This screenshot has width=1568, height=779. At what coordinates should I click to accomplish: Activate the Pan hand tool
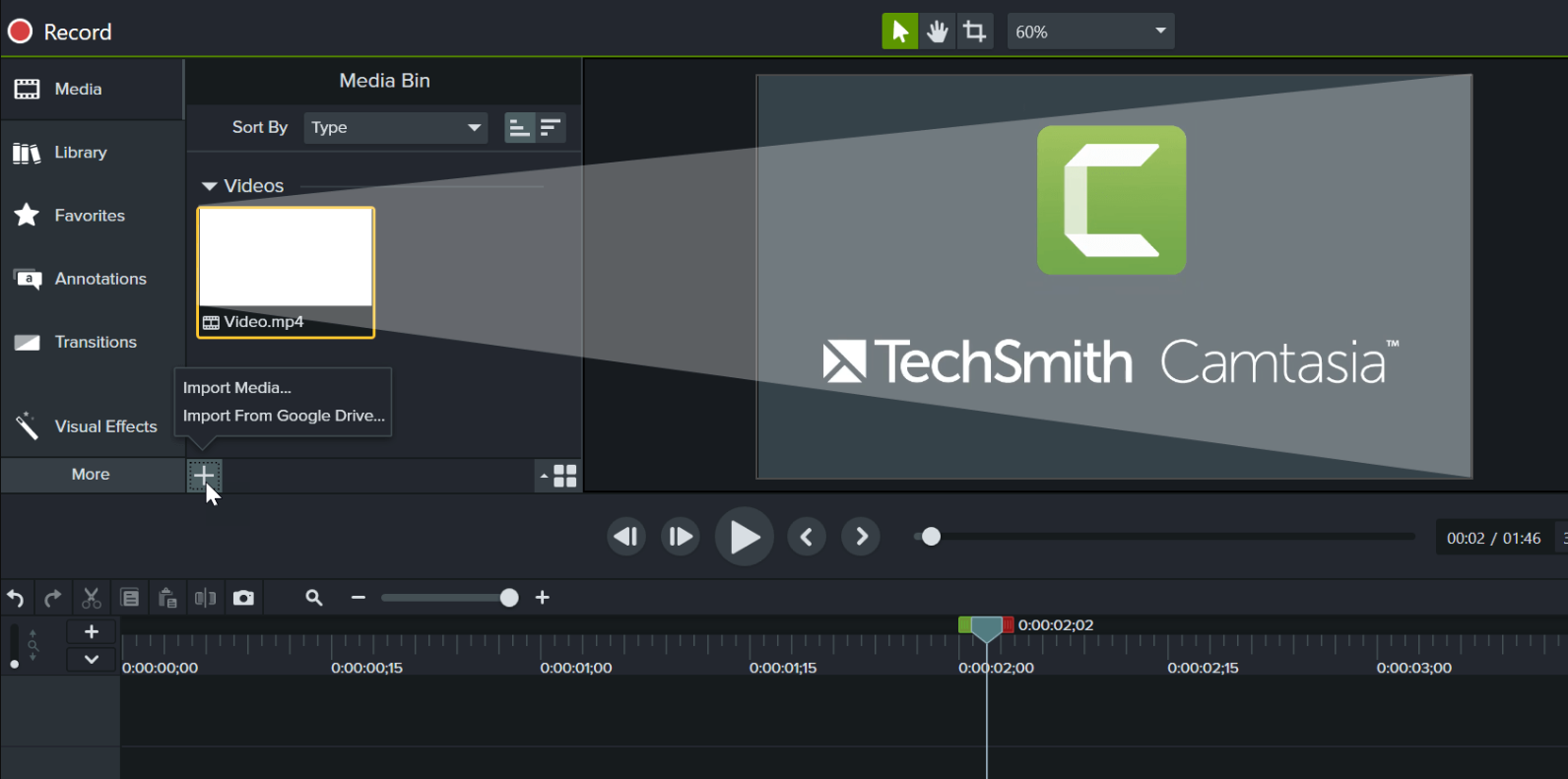click(x=937, y=32)
